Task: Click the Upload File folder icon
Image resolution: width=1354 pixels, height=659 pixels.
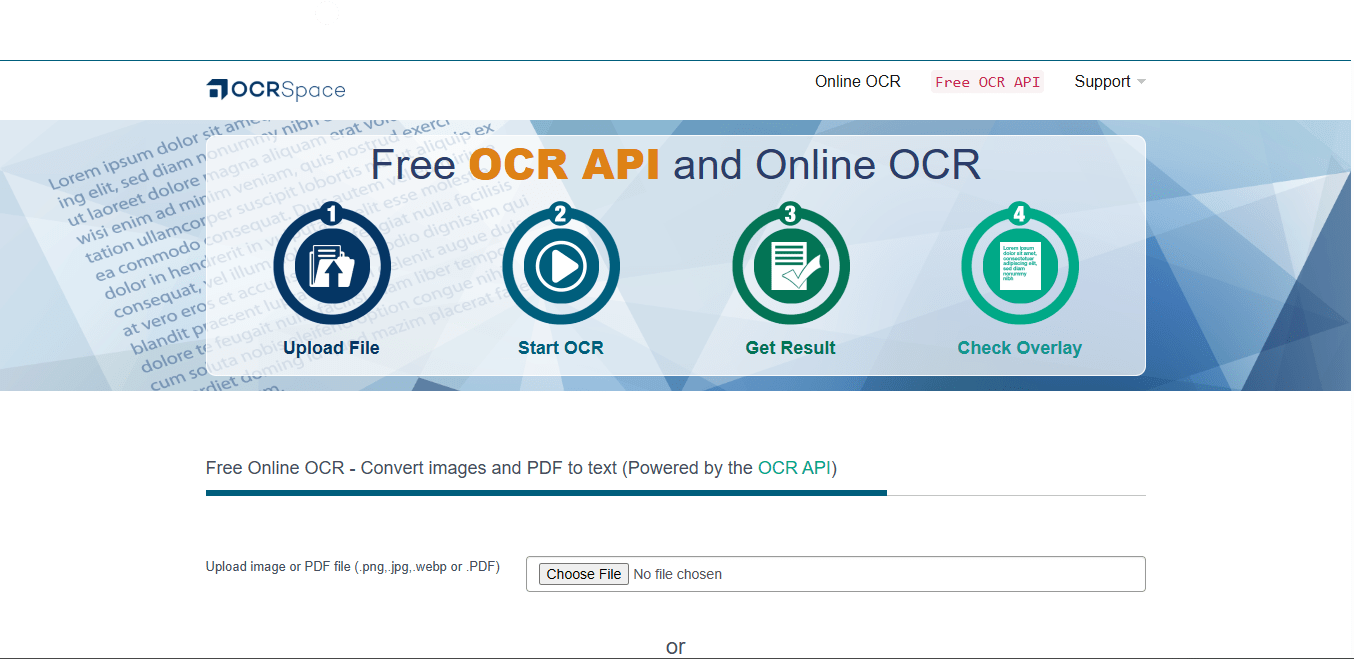Action: [x=331, y=265]
